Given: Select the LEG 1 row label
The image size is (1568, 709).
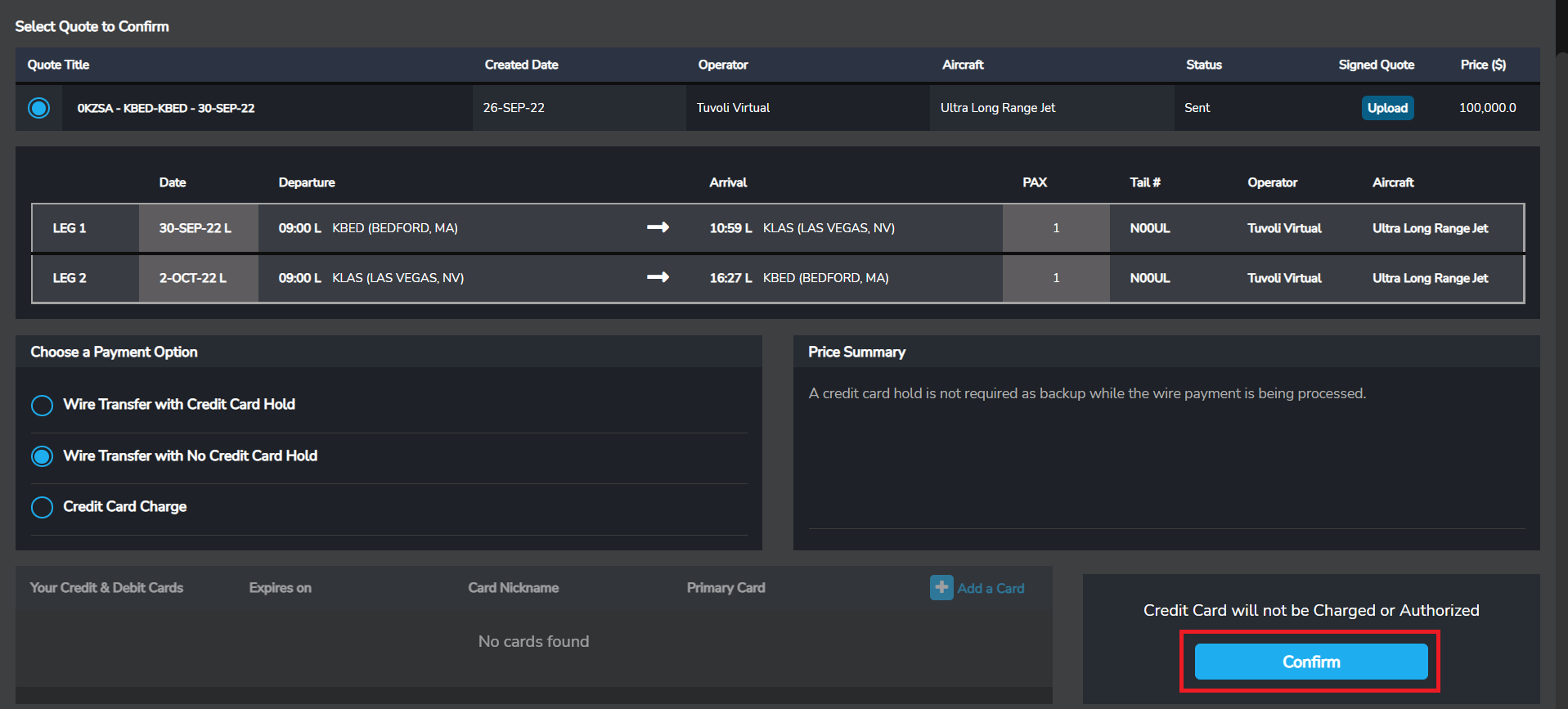Looking at the screenshot, I should [x=70, y=228].
